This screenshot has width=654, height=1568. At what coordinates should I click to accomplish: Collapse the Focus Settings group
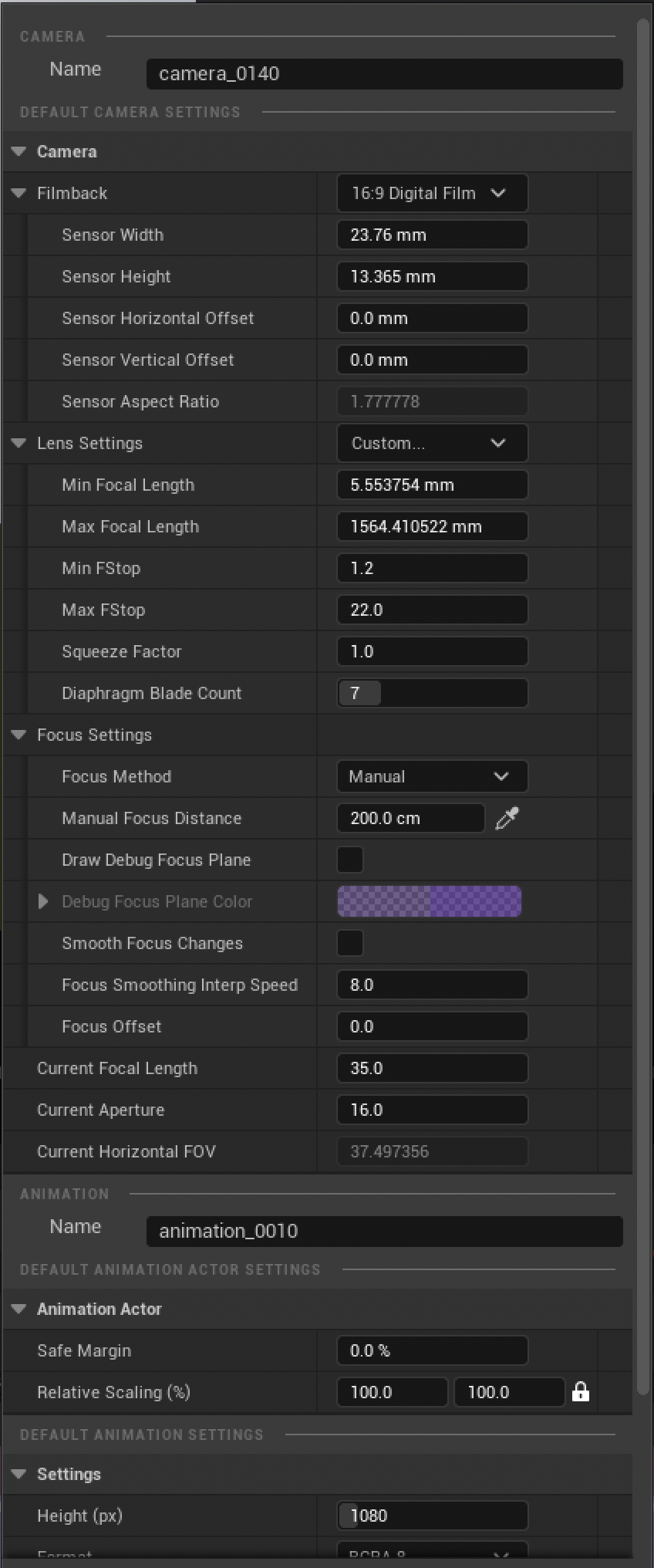pyautogui.click(x=19, y=735)
